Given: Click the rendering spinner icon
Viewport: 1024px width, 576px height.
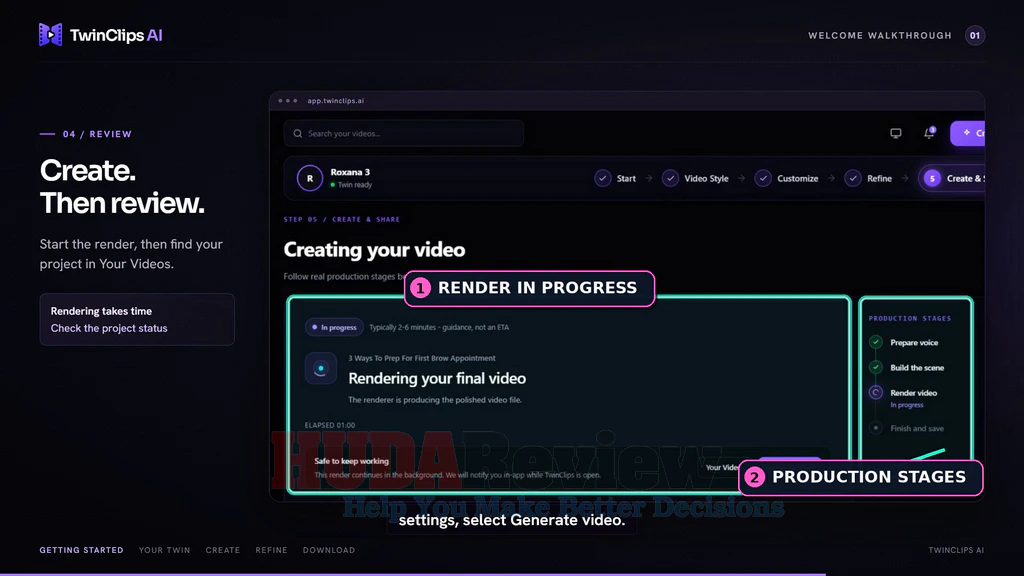Looking at the screenshot, I should (321, 368).
